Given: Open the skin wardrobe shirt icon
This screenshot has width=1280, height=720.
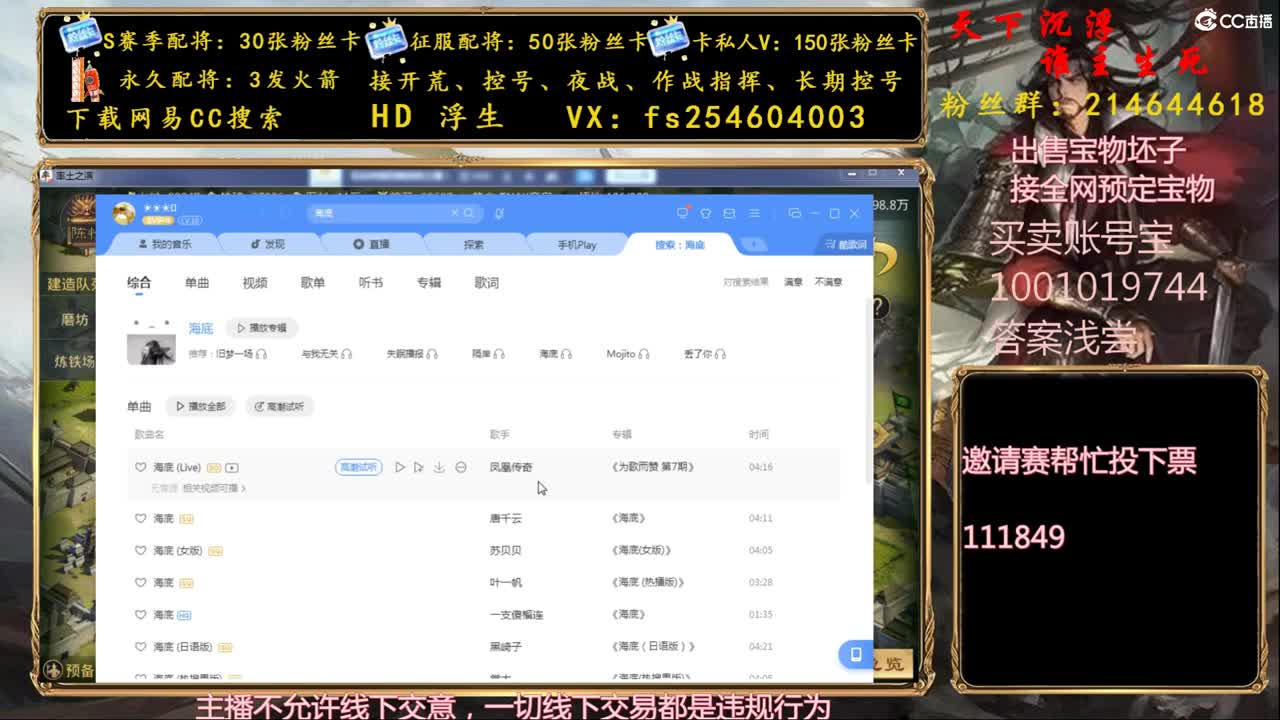Looking at the screenshot, I should (x=705, y=213).
